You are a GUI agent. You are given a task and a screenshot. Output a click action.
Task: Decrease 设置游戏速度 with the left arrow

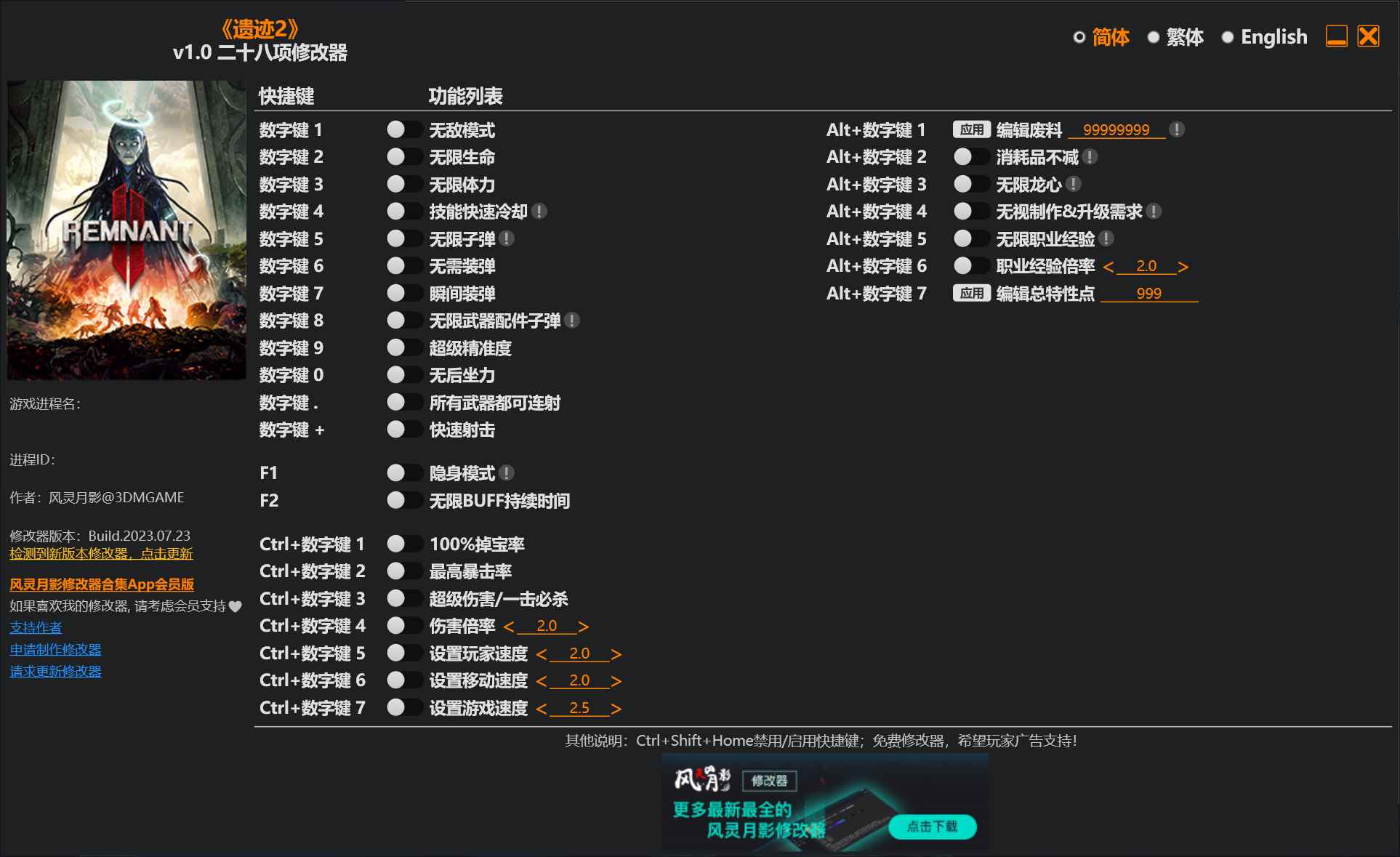(x=541, y=707)
